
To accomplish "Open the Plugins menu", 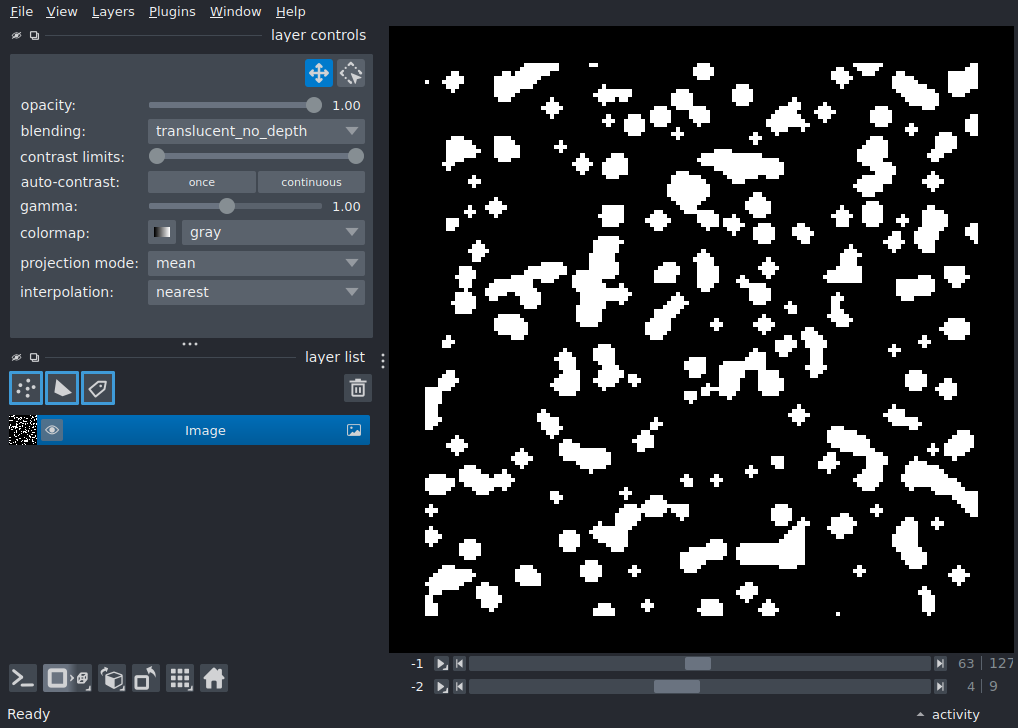I will tap(172, 12).
